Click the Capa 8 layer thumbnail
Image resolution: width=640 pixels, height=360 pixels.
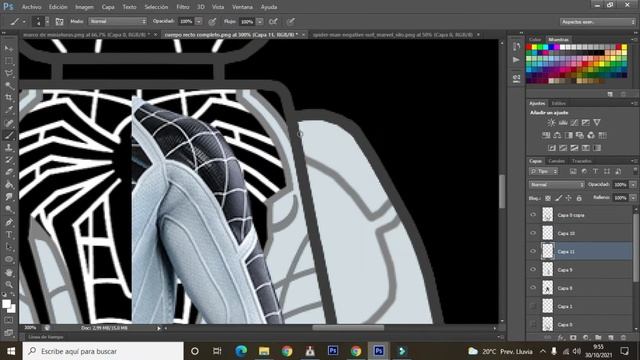547,288
